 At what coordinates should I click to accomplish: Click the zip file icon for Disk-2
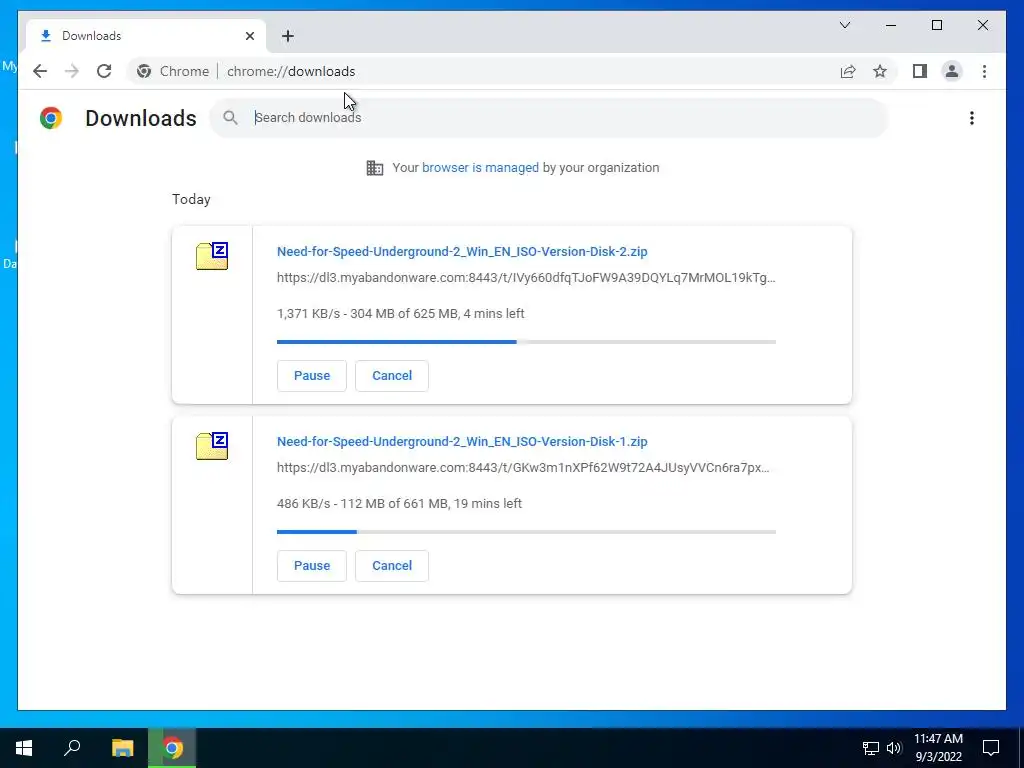point(212,256)
